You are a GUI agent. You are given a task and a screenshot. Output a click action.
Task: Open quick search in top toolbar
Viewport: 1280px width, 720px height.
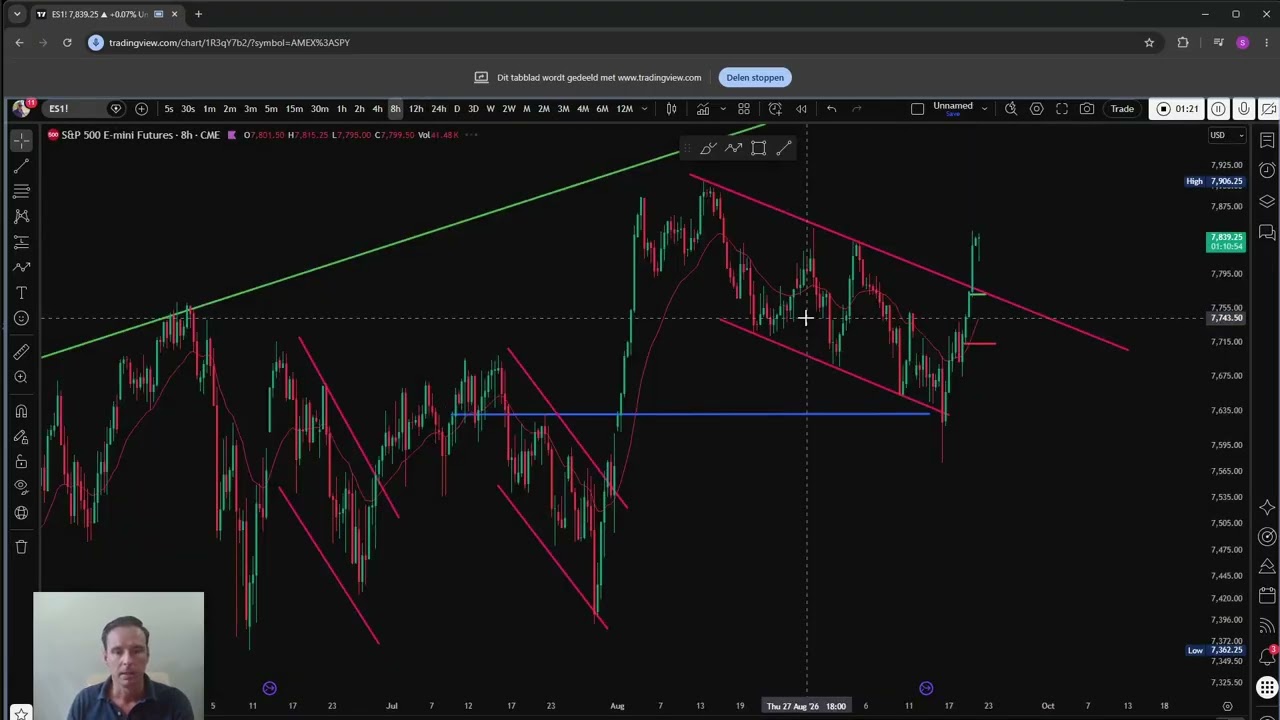point(1011,108)
